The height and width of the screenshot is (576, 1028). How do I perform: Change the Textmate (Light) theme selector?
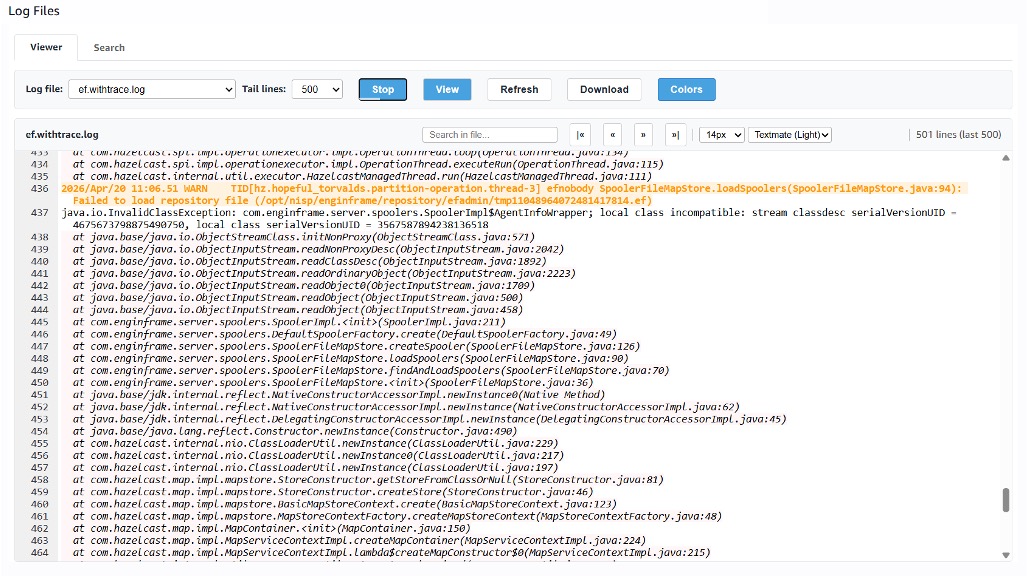click(790, 135)
